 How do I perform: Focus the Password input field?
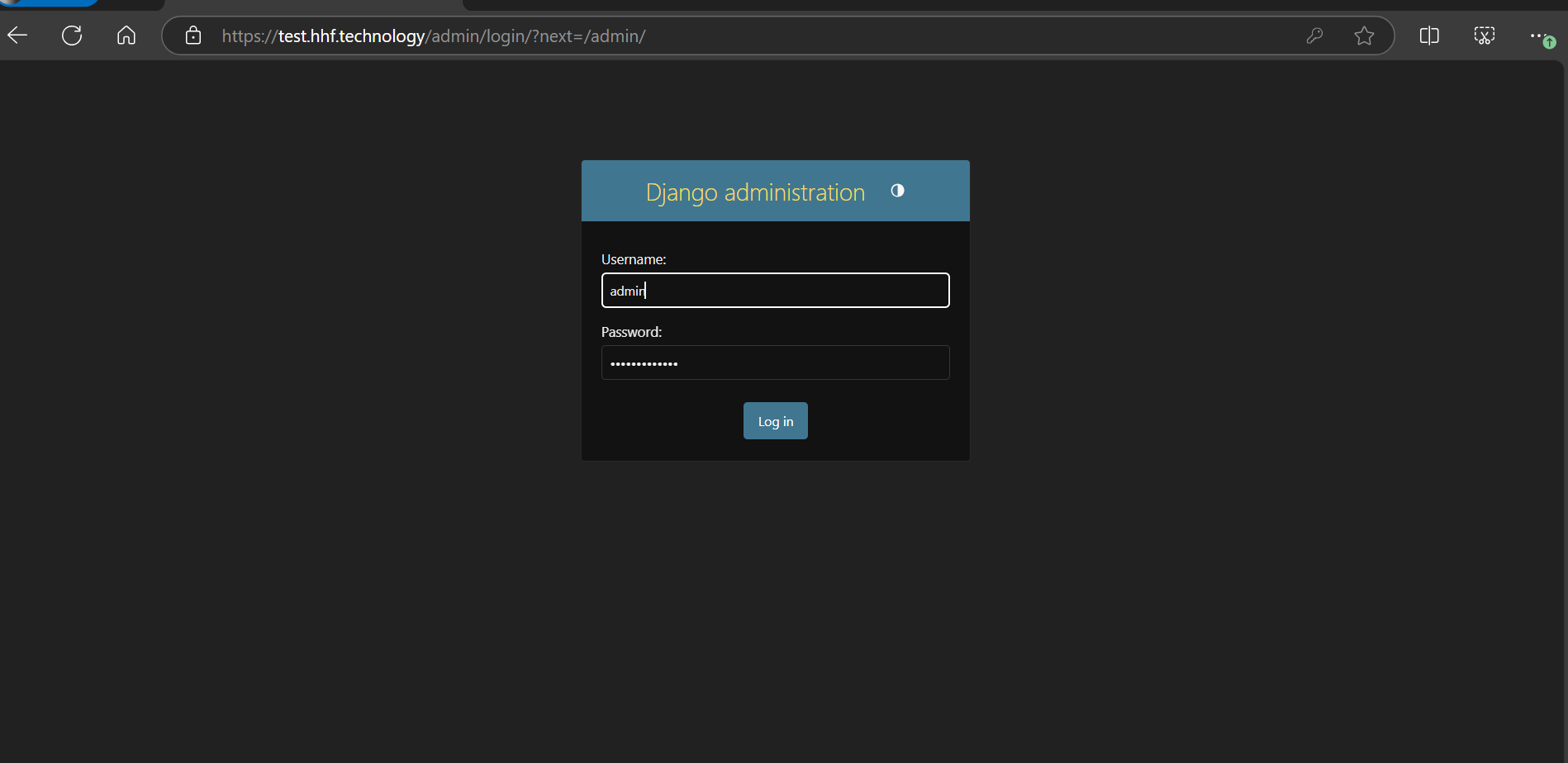point(776,363)
